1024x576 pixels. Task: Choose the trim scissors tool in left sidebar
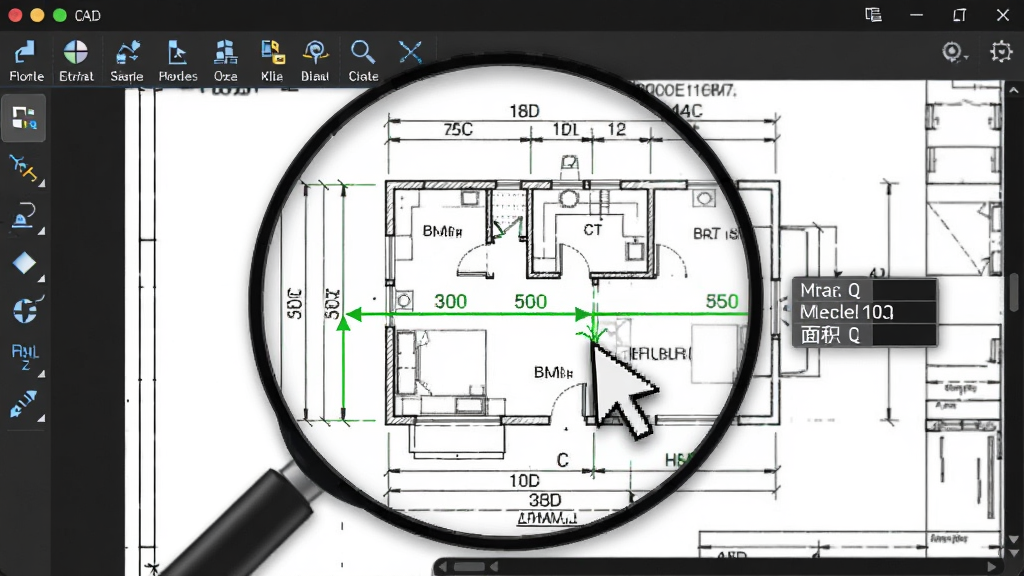[23, 168]
